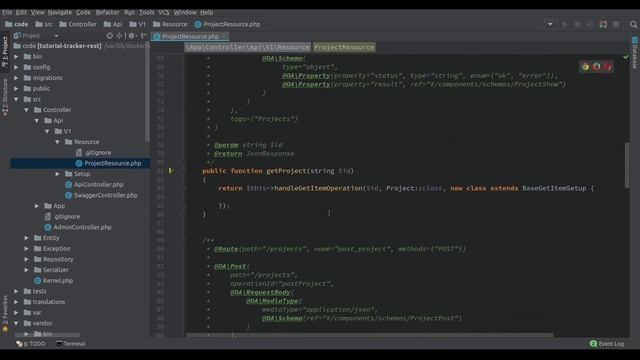Open the Search Everywhere magnifier icon
The width and height of the screenshot is (640, 360).
click(633, 24)
